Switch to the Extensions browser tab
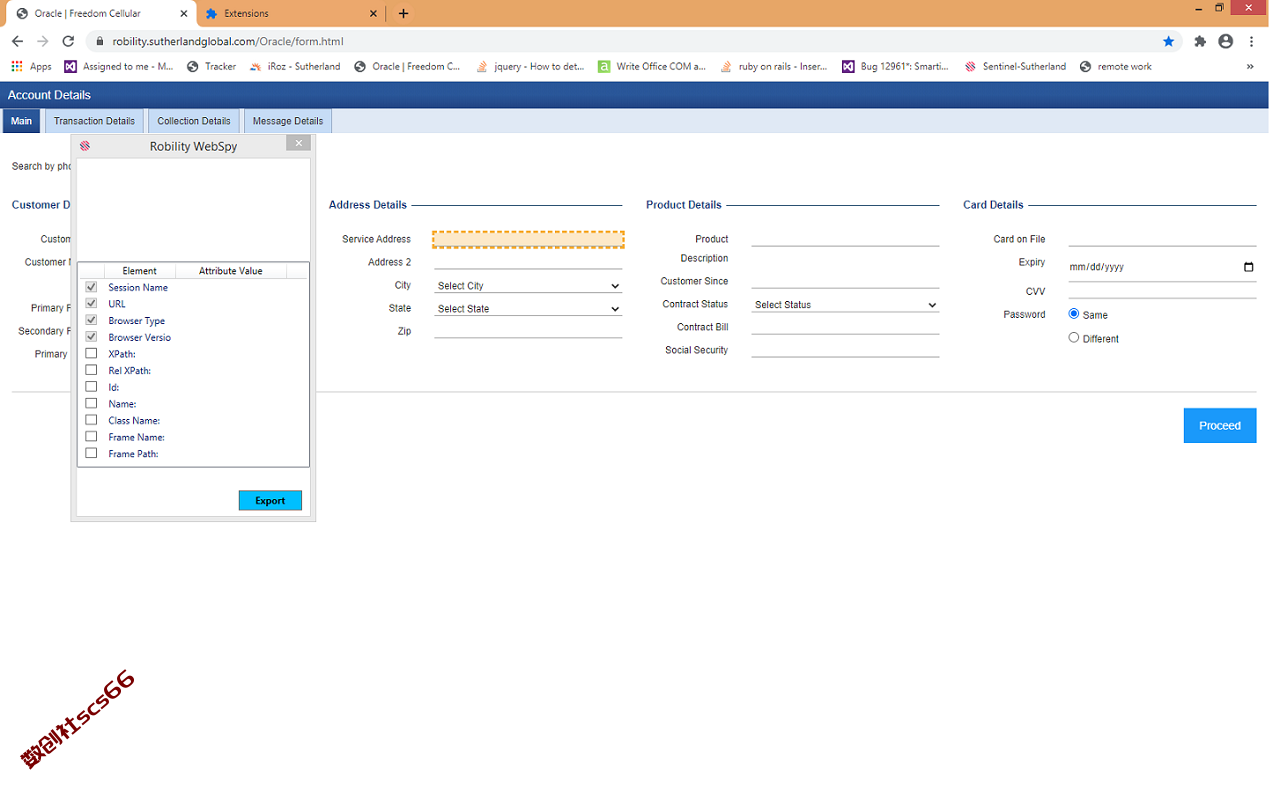This screenshot has width=1280, height=800. [292, 14]
